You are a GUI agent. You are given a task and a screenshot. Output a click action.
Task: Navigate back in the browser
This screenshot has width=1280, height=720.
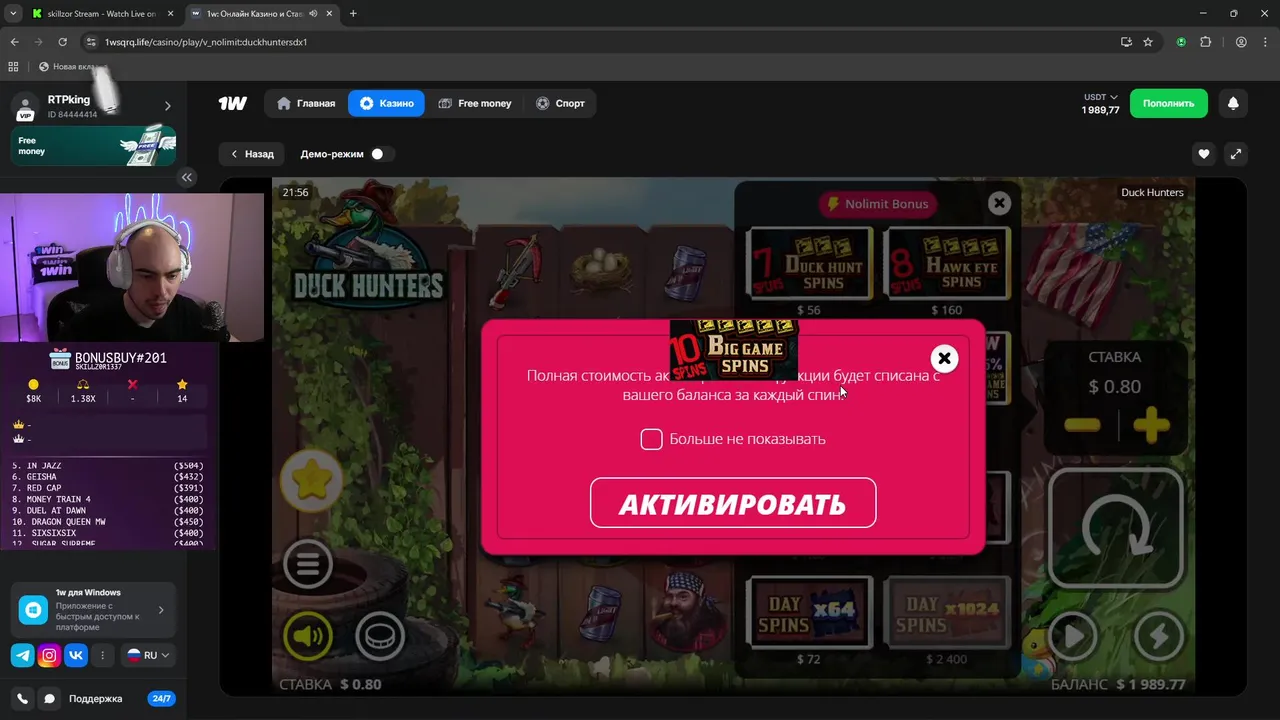pyautogui.click(x=14, y=42)
